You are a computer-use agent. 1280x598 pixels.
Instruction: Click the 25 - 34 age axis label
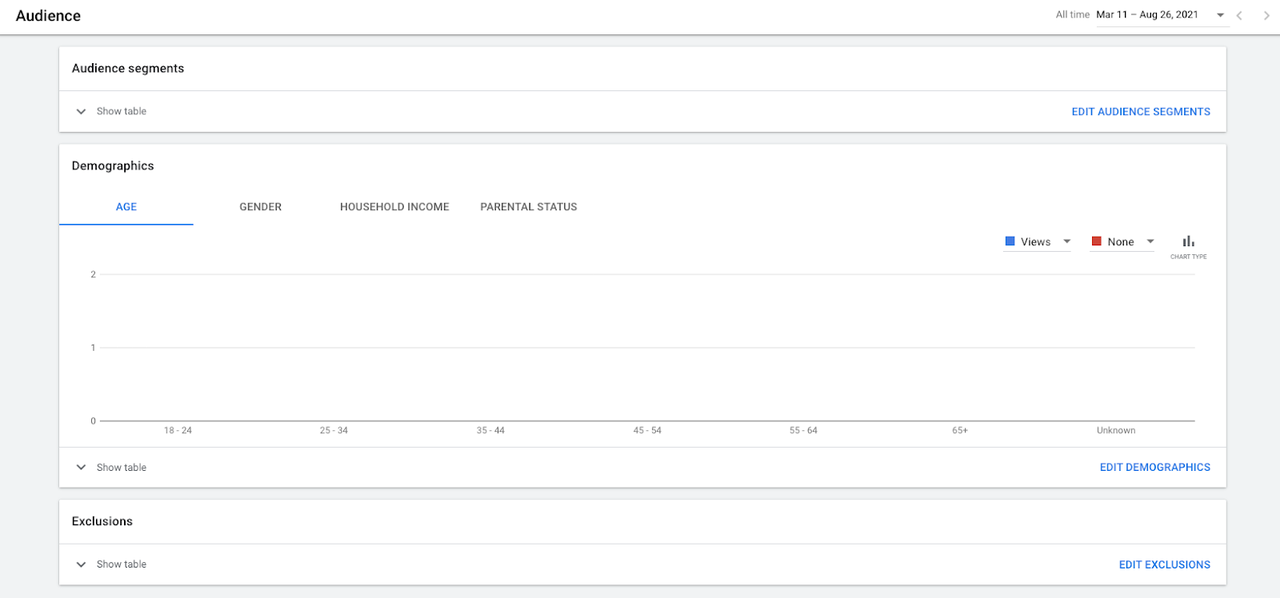(334, 431)
